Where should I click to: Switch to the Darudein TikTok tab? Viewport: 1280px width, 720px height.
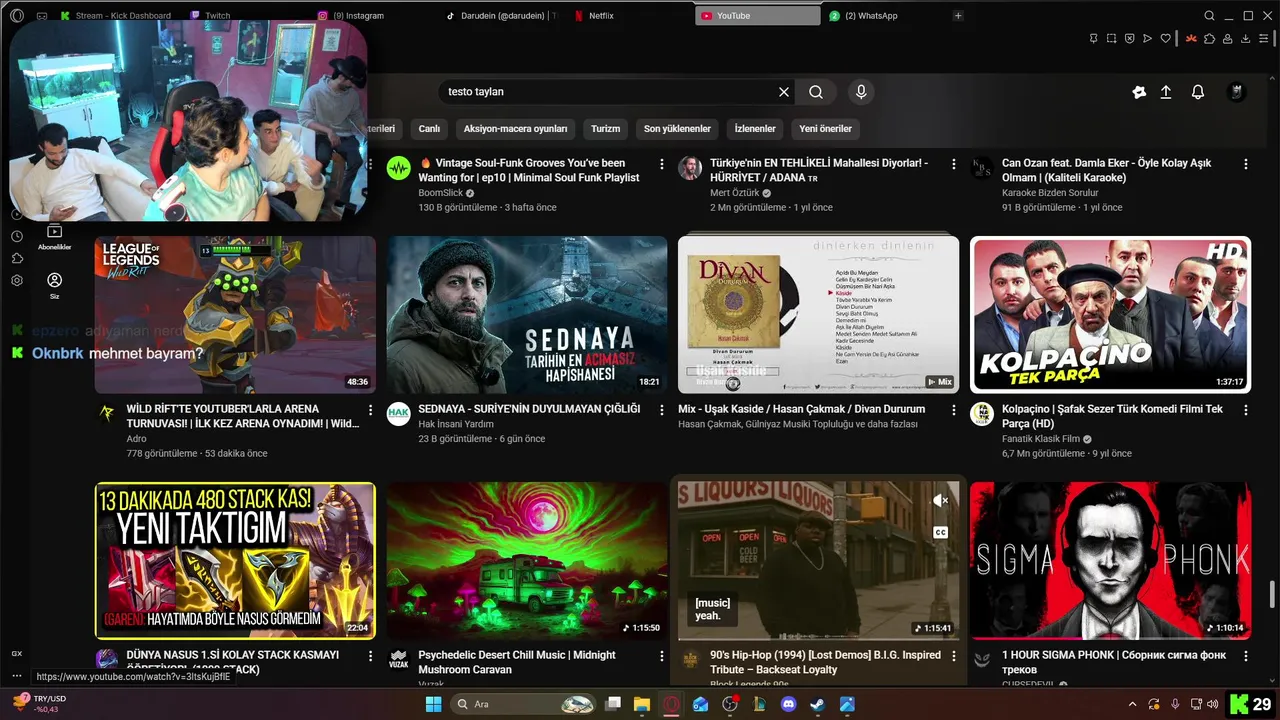pos(503,16)
